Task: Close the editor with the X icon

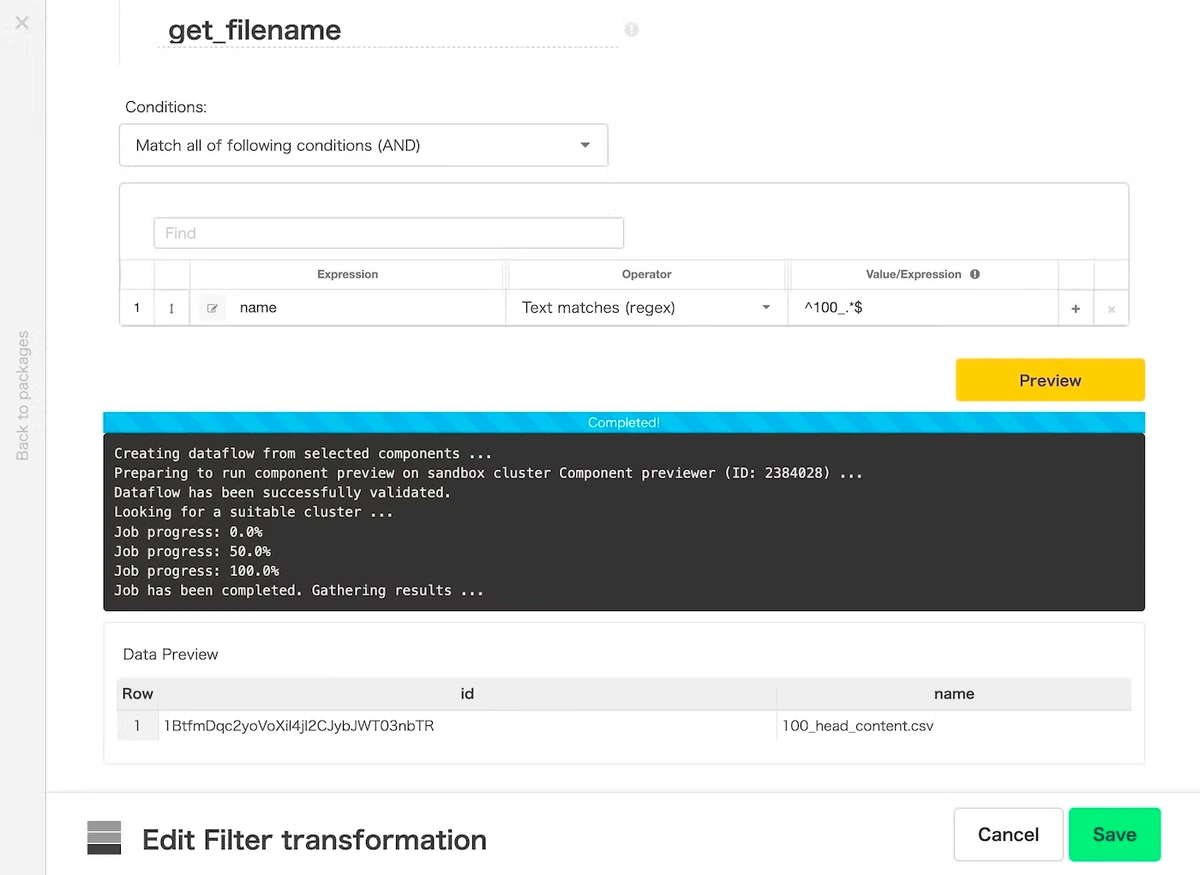Action: click(22, 22)
